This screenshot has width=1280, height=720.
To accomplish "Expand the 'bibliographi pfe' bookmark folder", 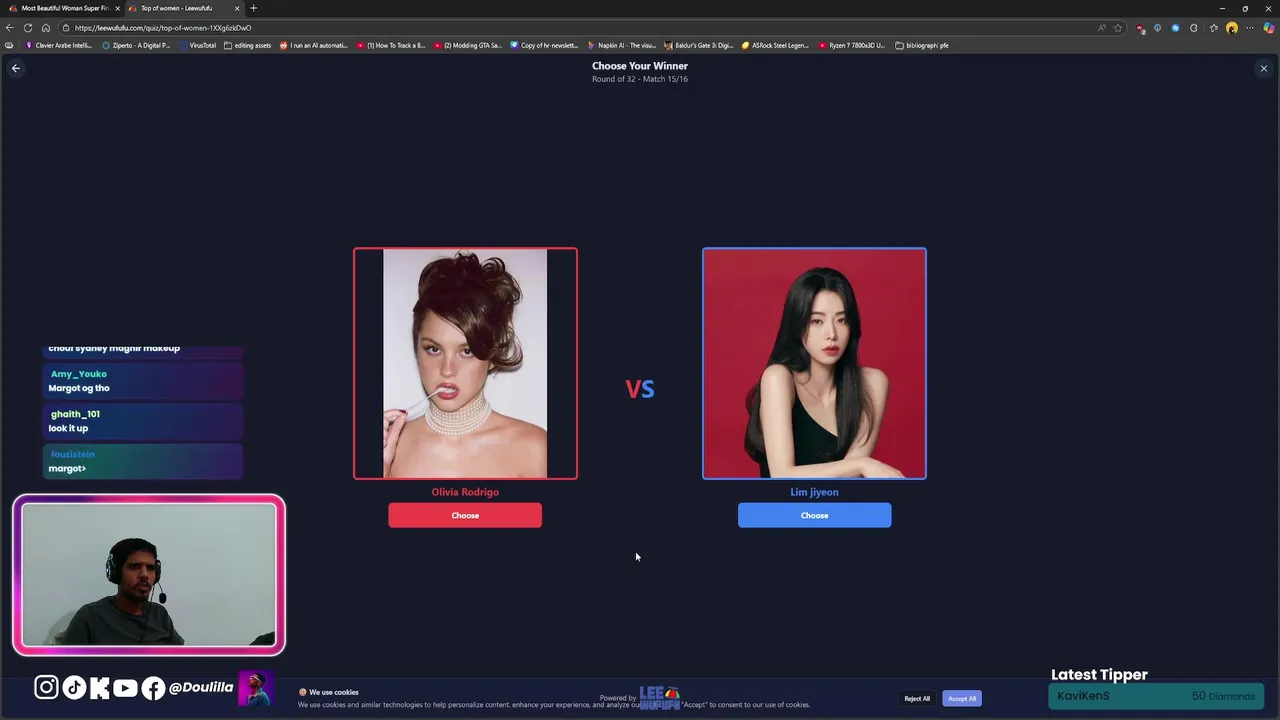I will point(921,45).
